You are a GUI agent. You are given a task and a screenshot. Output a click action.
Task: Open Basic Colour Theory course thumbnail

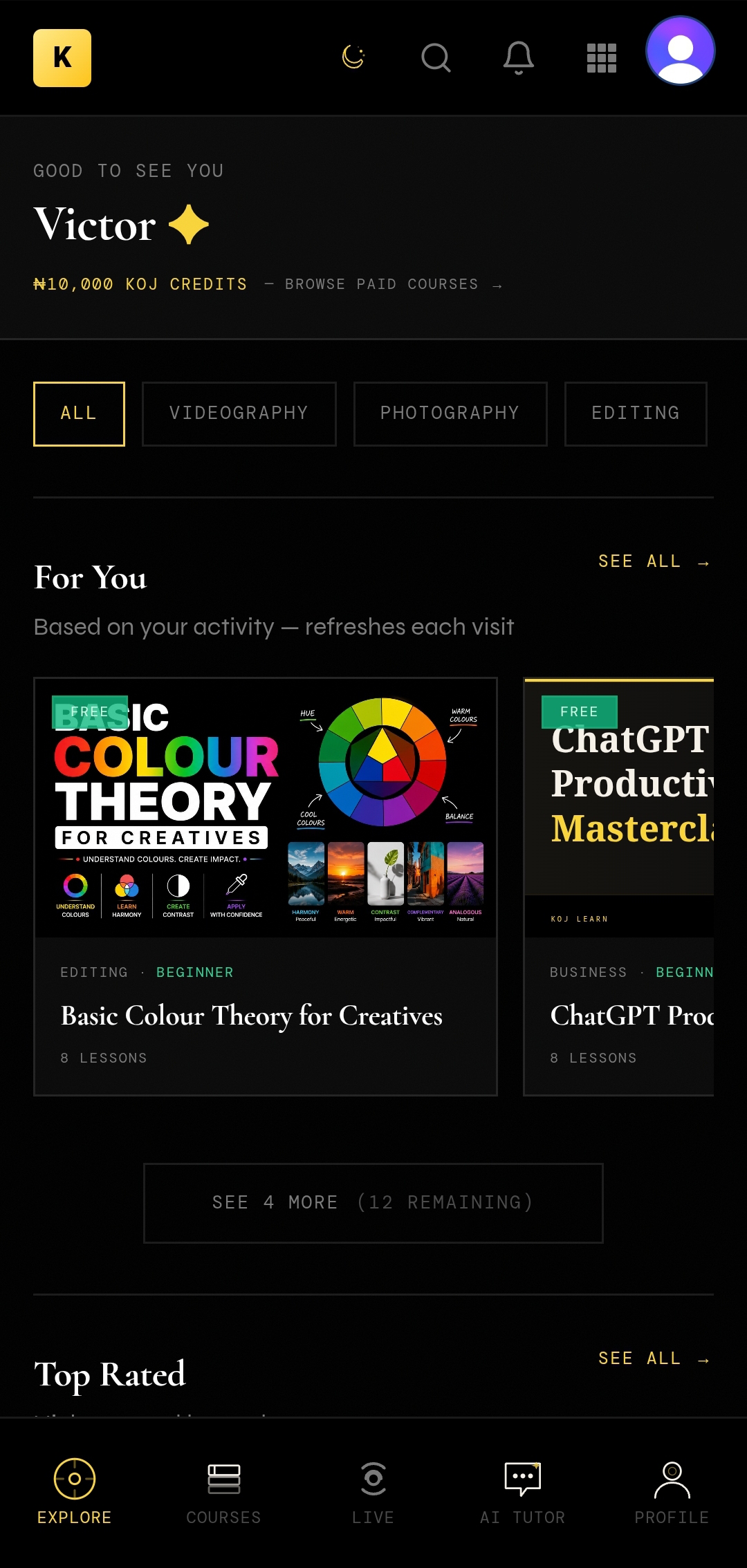coord(266,808)
